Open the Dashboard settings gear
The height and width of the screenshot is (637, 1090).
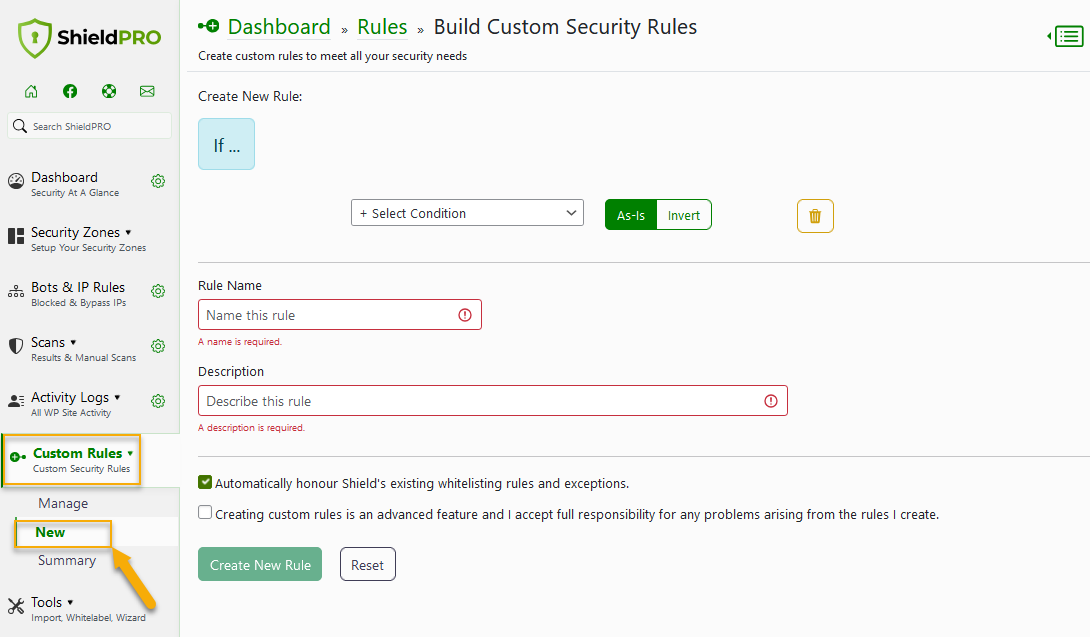pos(158,181)
